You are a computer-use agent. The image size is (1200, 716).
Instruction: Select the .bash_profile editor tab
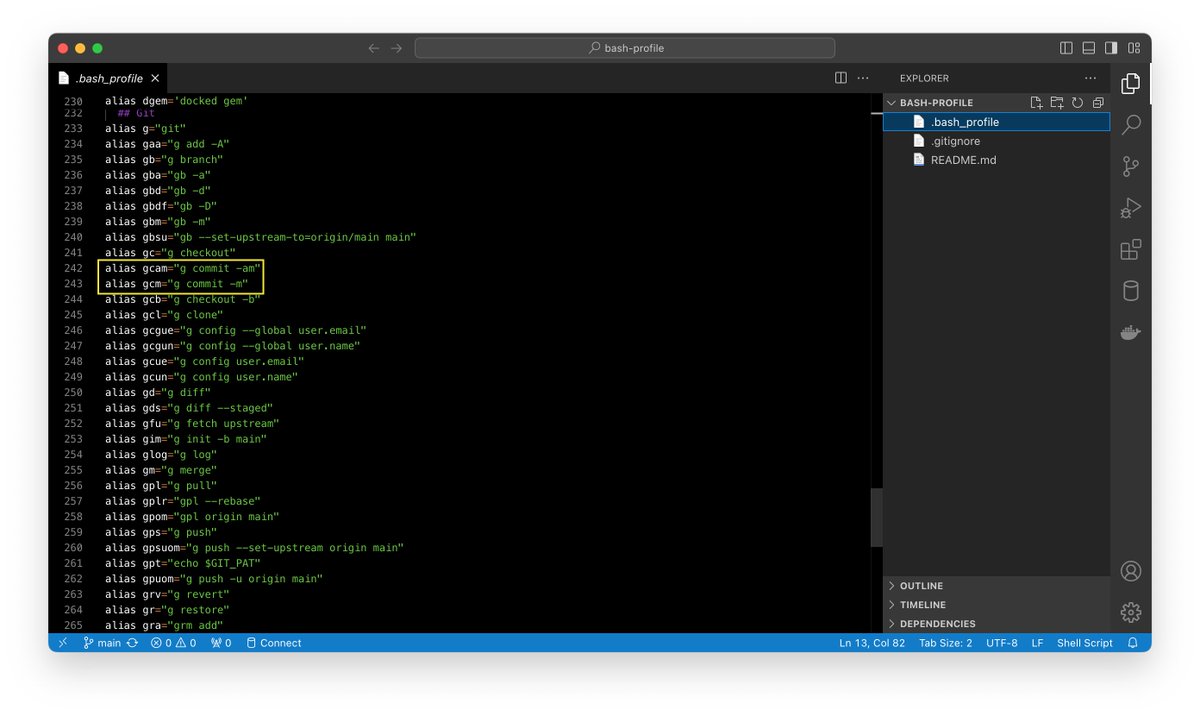click(x=108, y=78)
